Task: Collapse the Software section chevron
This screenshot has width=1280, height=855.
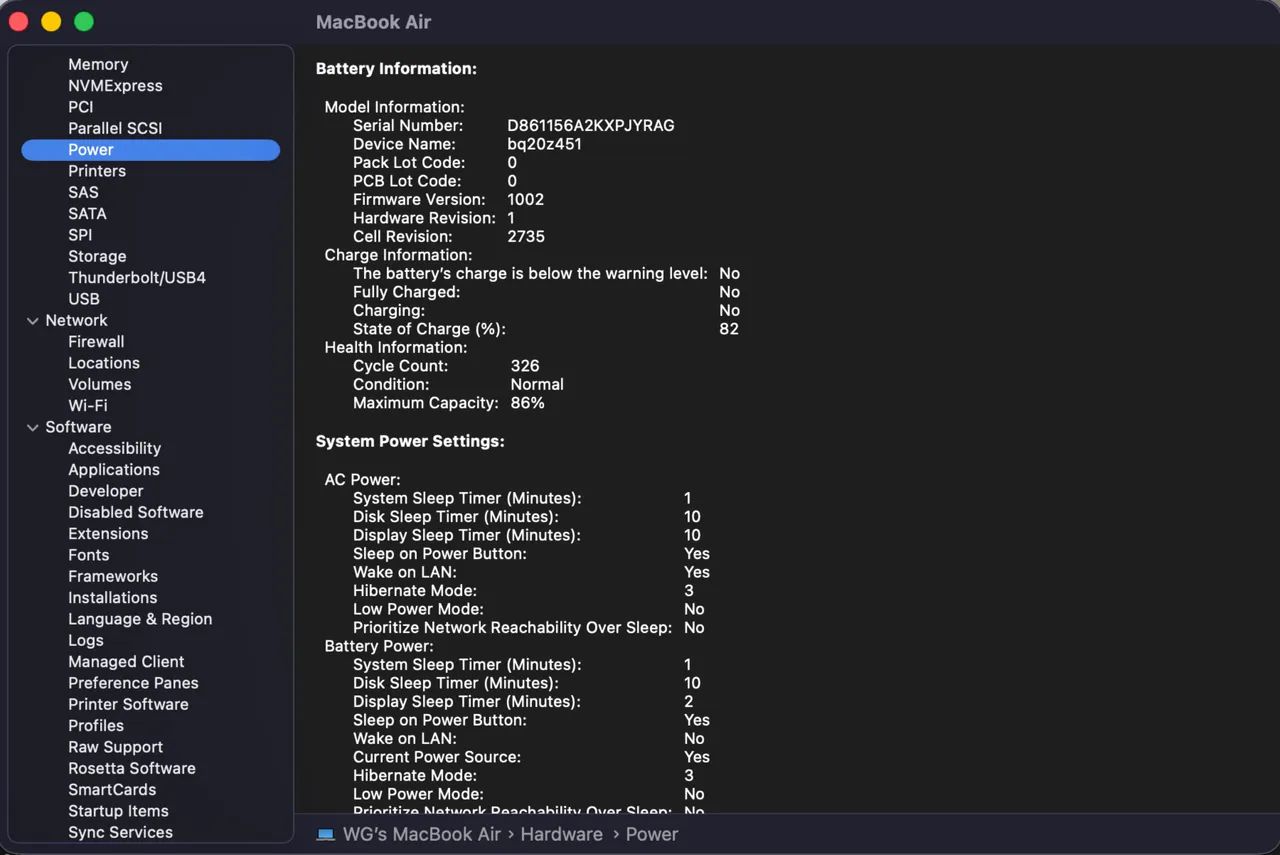Action: click(32, 427)
